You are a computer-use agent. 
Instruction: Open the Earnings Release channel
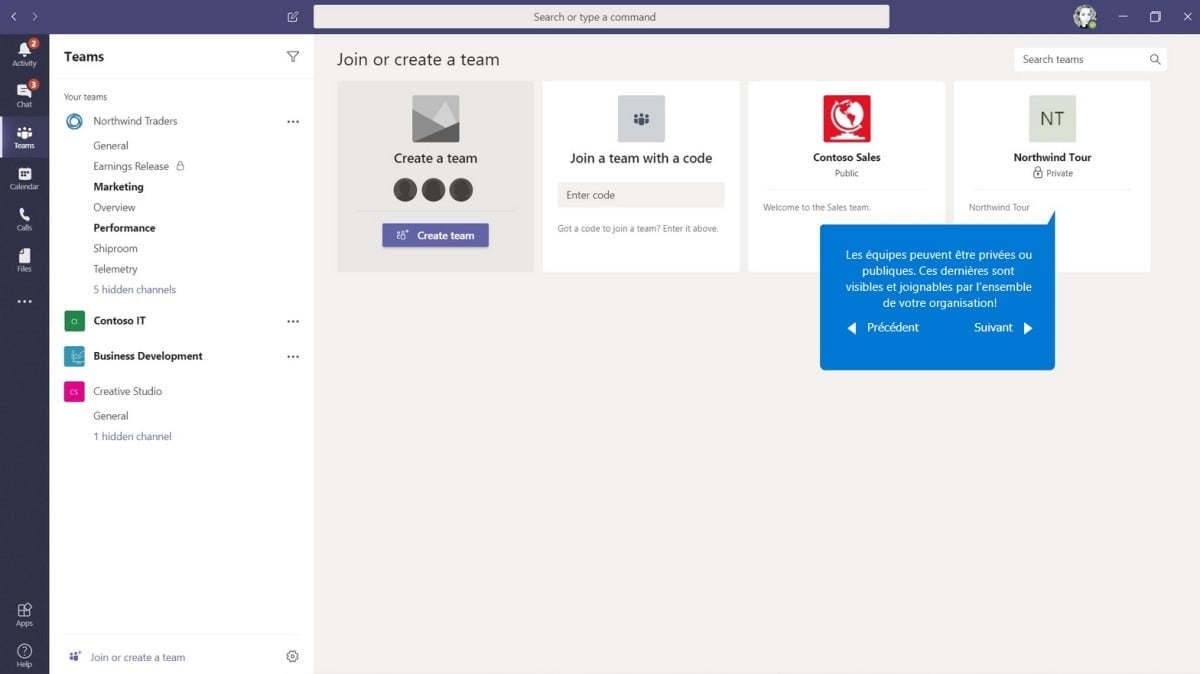click(x=131, y=166)
